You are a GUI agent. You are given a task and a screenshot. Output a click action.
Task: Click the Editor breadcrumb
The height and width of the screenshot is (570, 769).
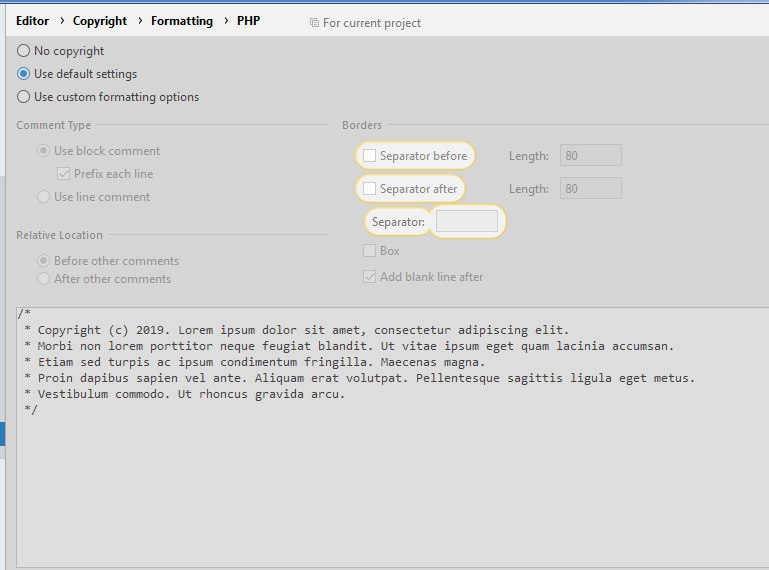(32, 21)
